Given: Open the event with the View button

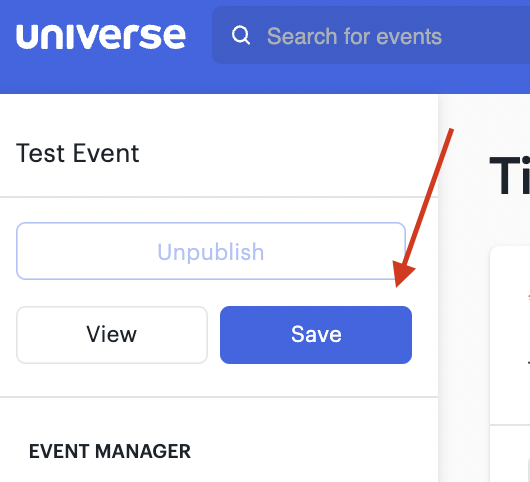Looking at the screenshot, I should click(x=112, y=335).
